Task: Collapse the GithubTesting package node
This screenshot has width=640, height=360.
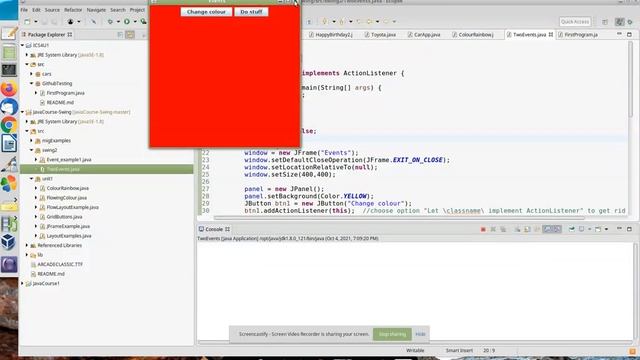Action: point(32,83)
